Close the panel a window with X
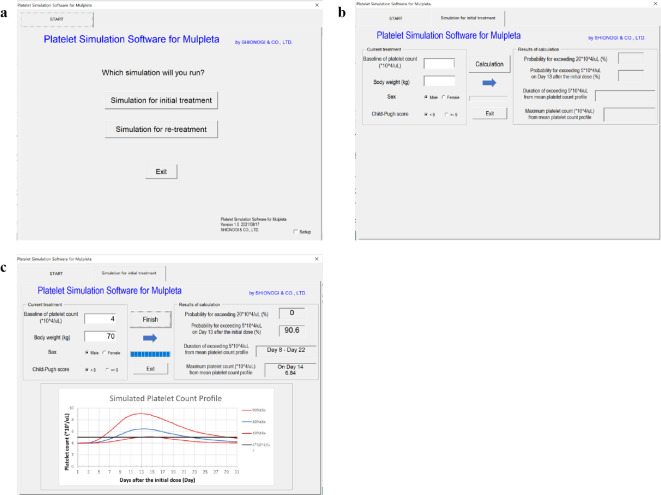The width and height of the screenshot is (661, 495). click(x=316, y=6)
